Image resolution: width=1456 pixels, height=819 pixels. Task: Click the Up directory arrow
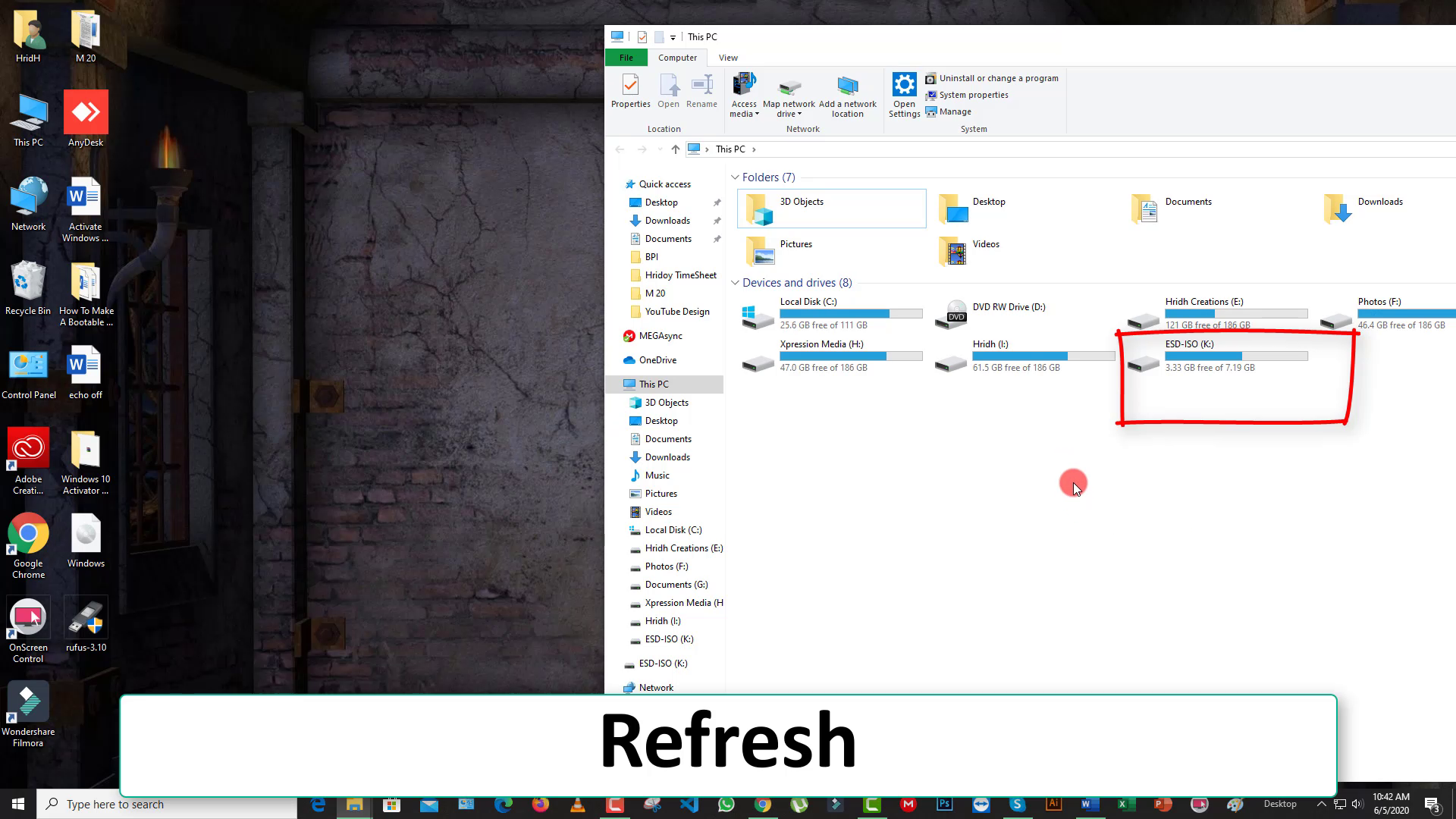675,149
